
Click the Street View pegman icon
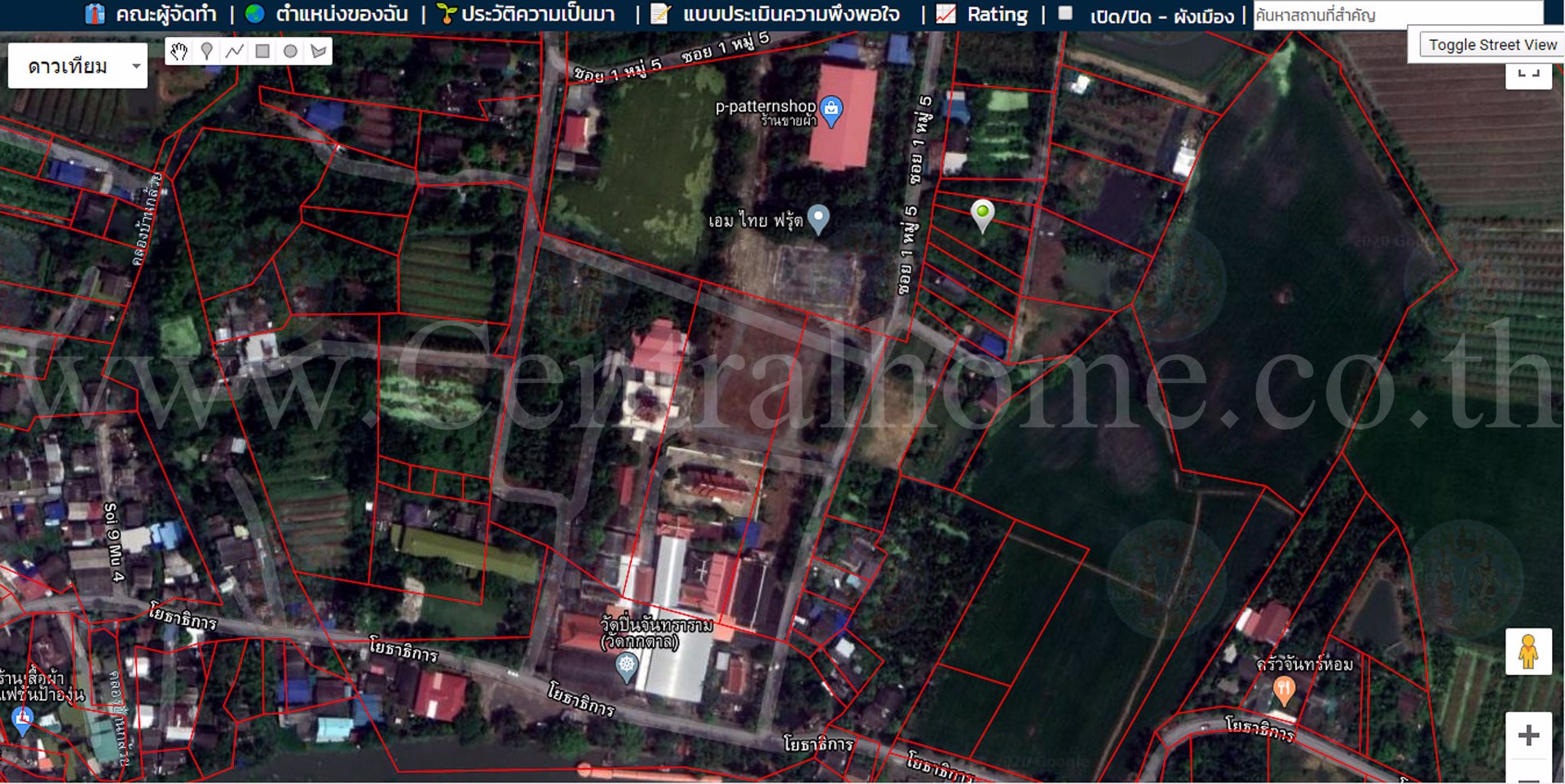click(x=1528, y=652)
